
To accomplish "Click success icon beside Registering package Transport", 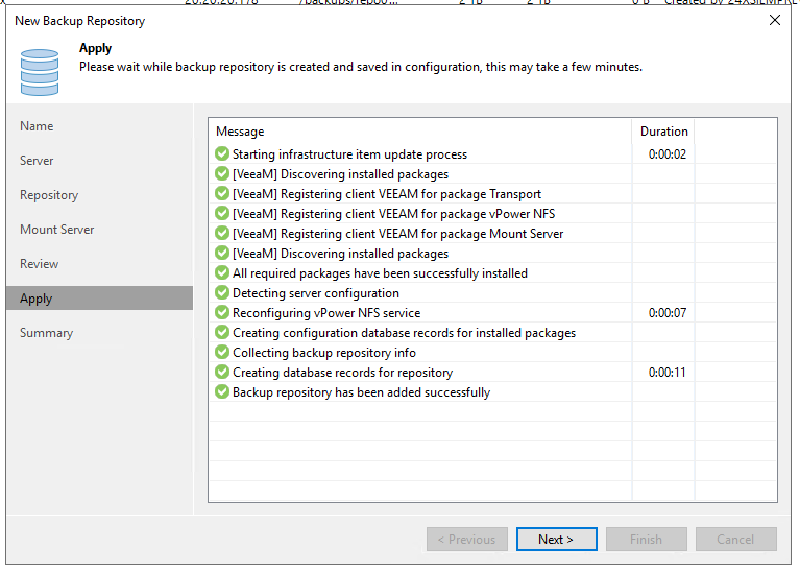I will [x=222, y=193].
